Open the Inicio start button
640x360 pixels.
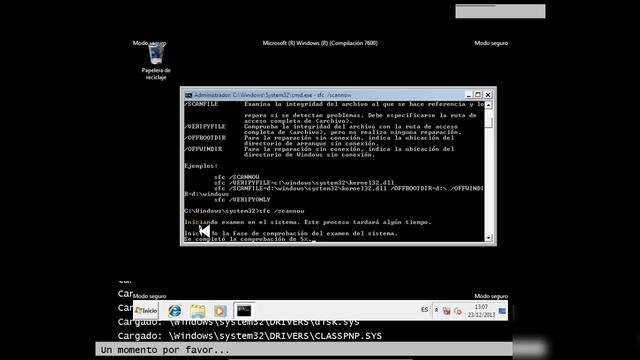pos(146,311)
